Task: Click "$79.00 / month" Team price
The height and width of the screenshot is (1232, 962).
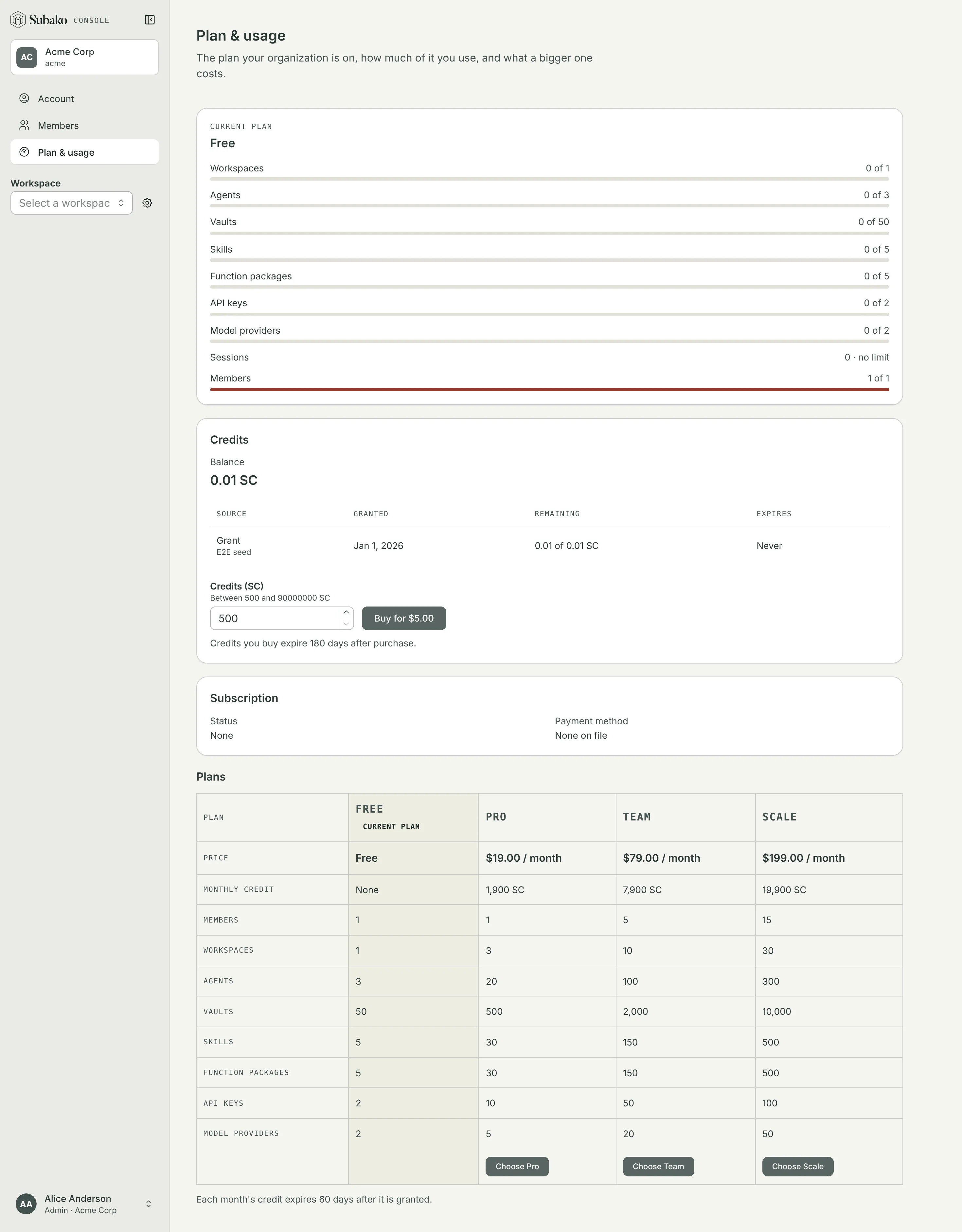Action: pos(661,858)
